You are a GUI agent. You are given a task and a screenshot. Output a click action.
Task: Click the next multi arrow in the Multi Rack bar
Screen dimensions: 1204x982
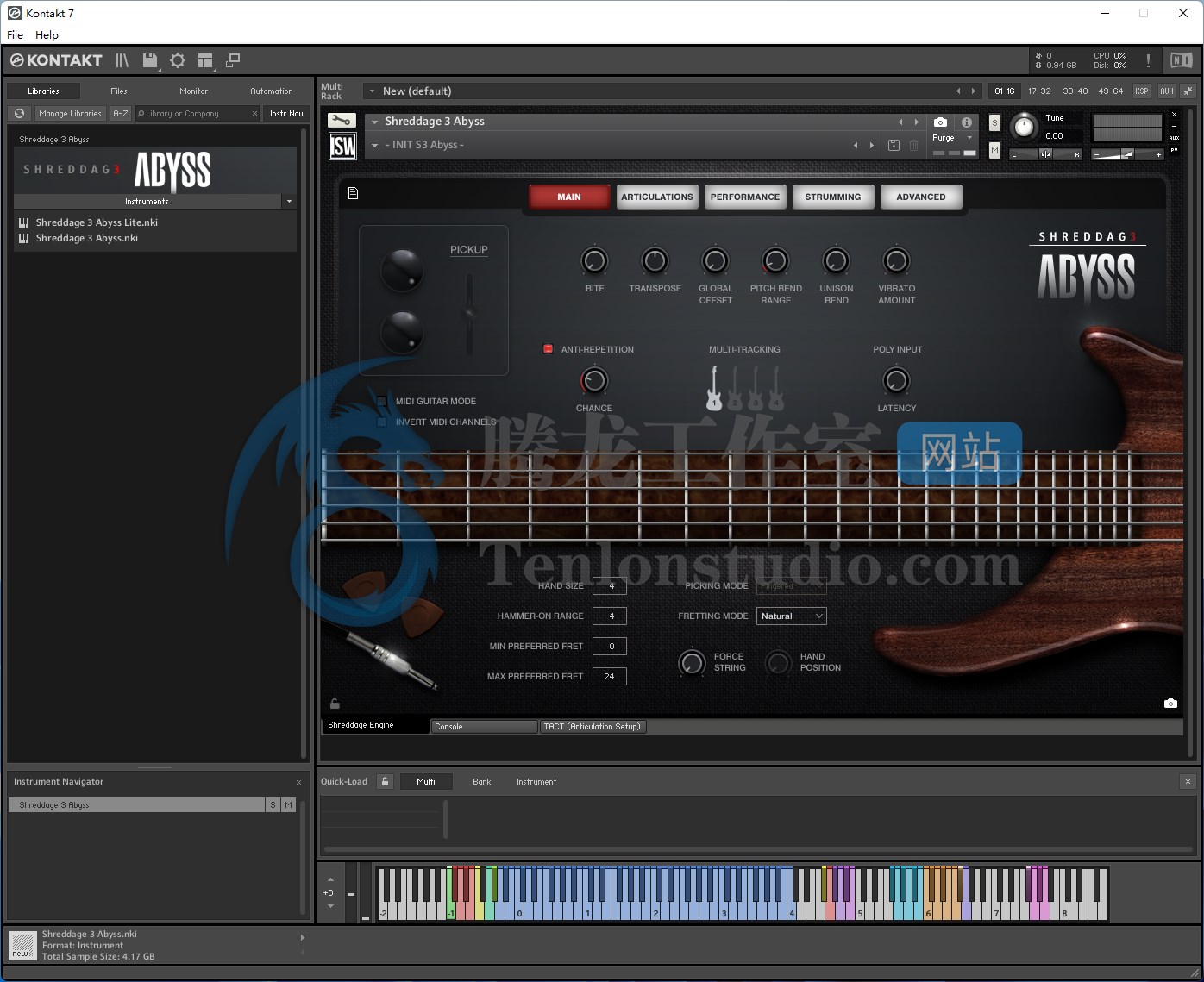coord(974,91)
